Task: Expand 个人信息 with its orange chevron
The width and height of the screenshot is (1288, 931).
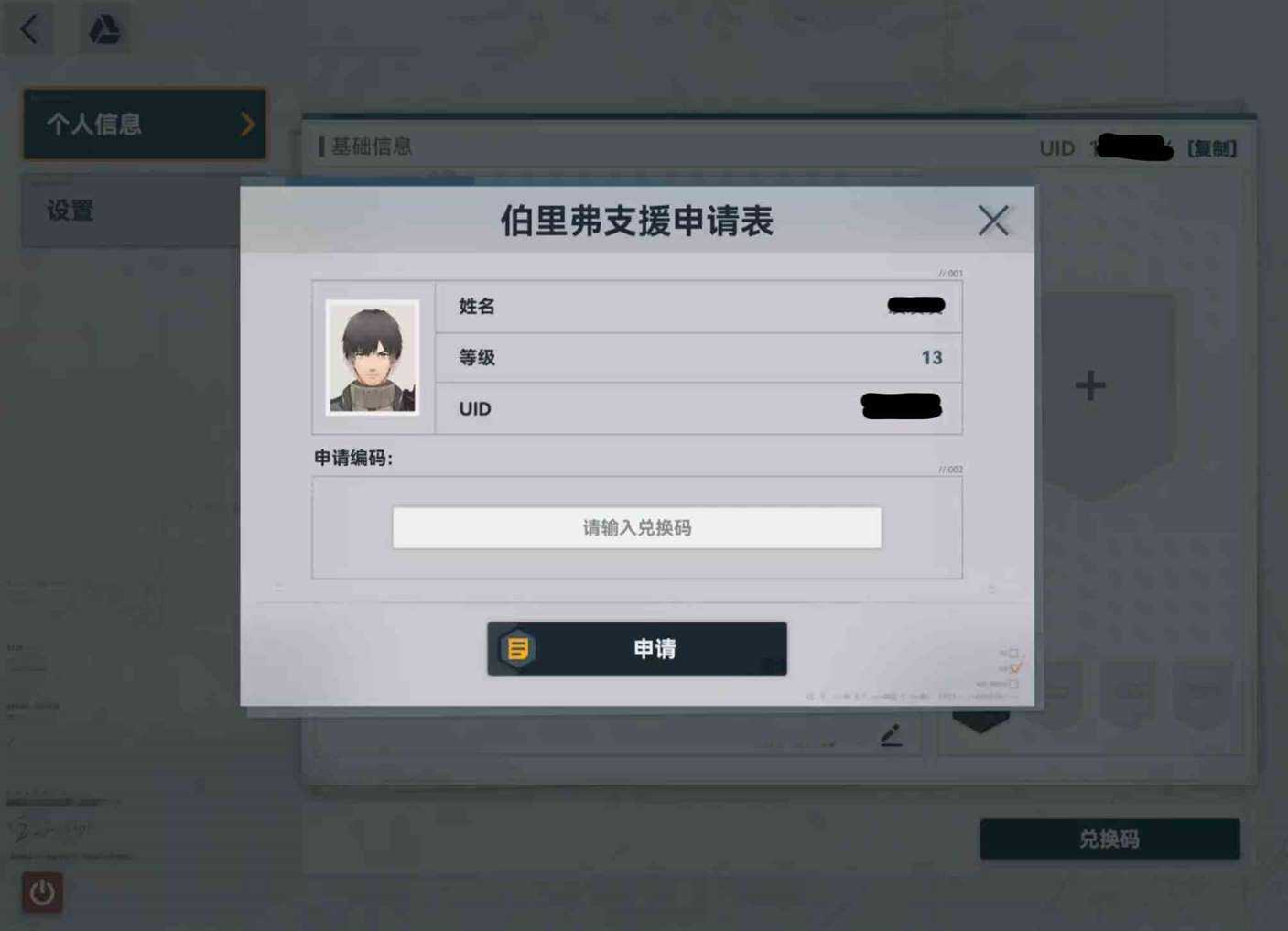Action: pos(247,124)
